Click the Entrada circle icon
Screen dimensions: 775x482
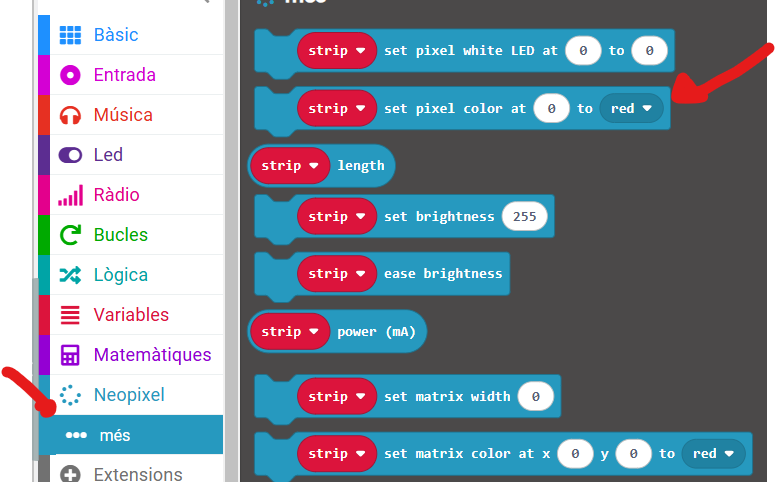70,75
